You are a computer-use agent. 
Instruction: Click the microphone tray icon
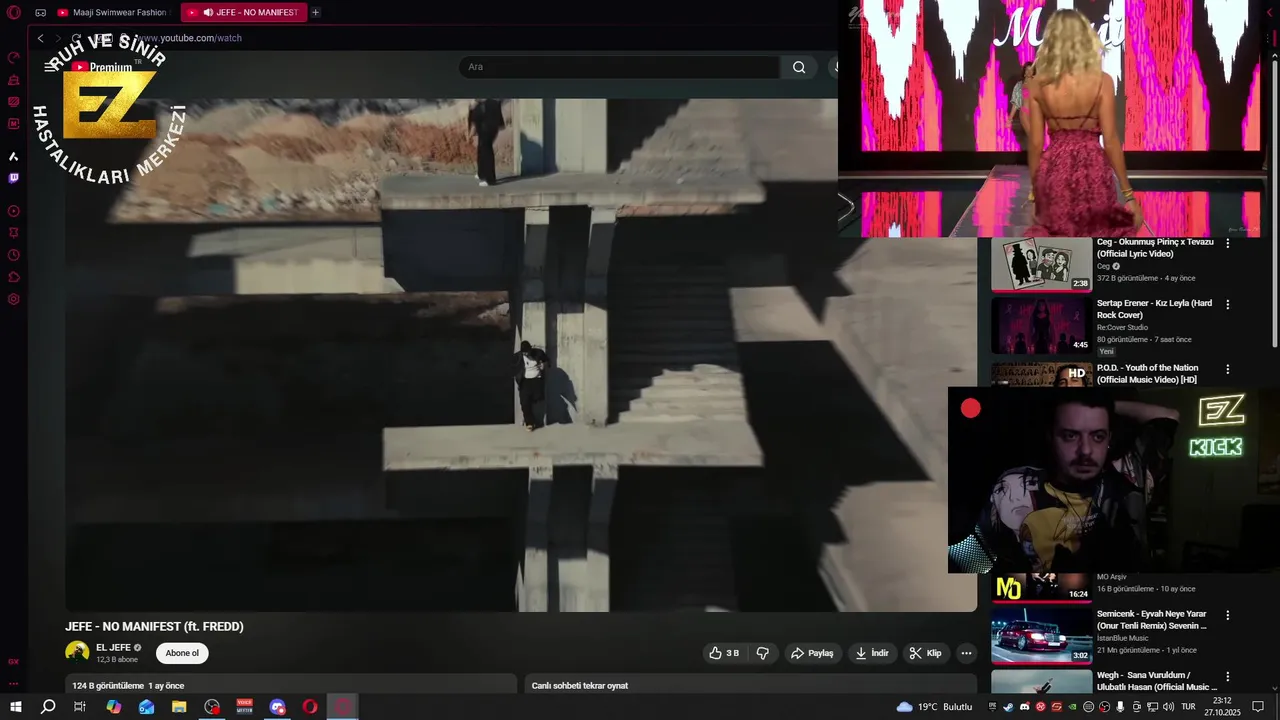click(x=1120, y=707)
